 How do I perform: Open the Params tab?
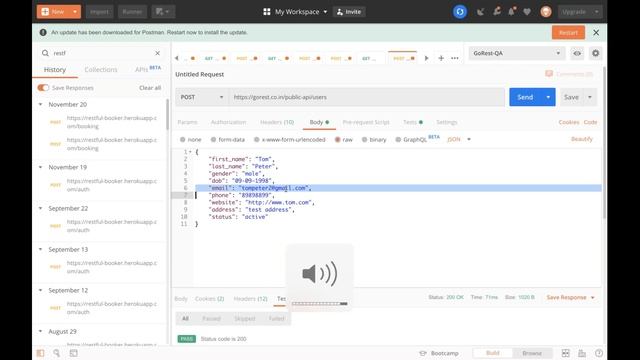(x=187, y=122)
